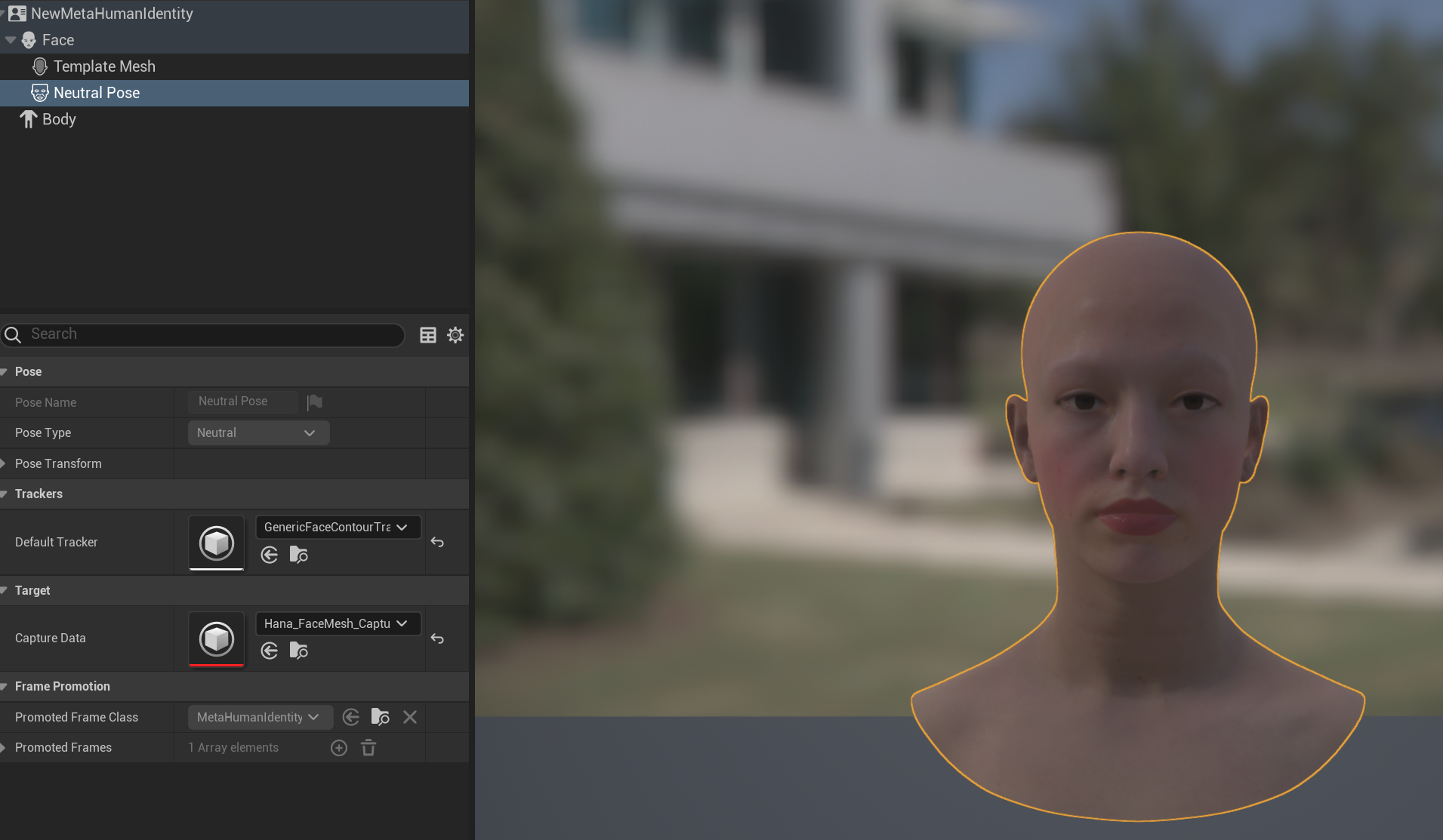
Task: Use selected class for Promoted Frame Class
Action: (351, 717)
